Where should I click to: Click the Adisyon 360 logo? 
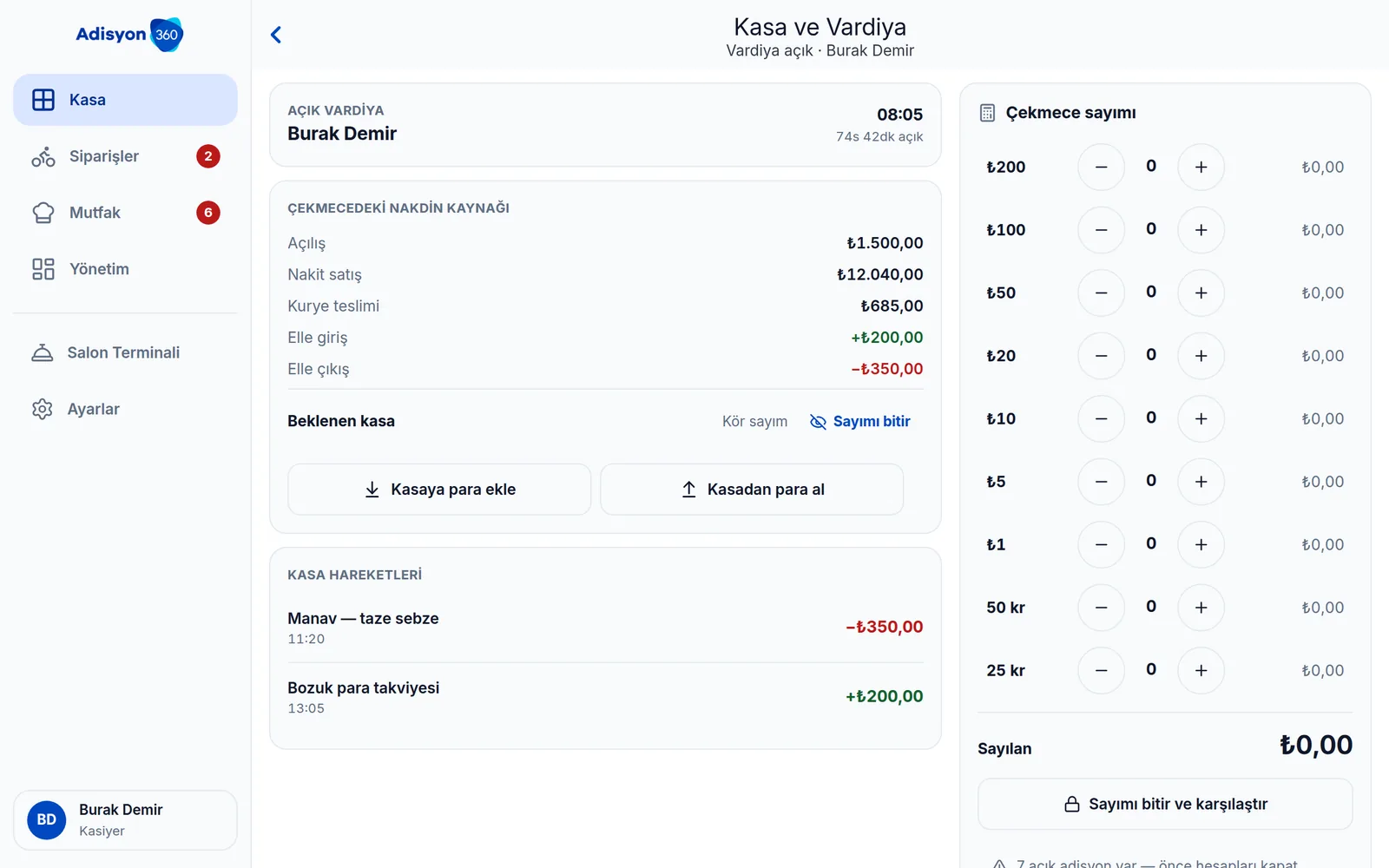129,35
